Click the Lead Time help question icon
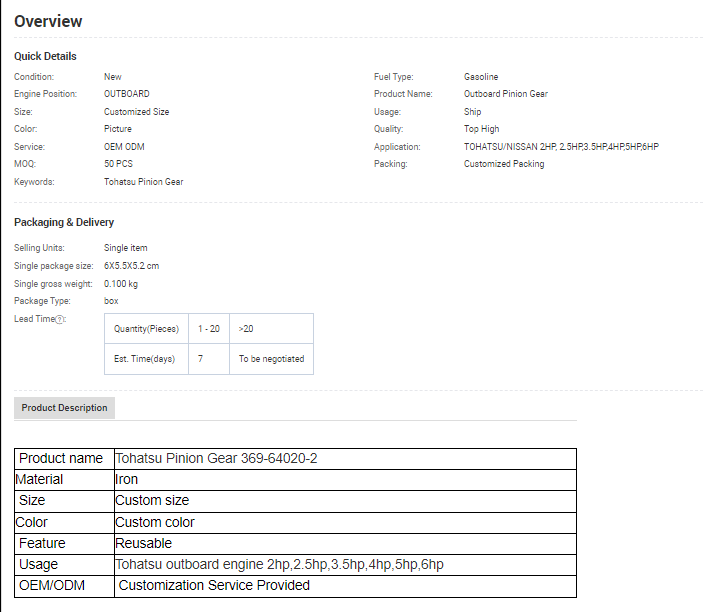 60,319
